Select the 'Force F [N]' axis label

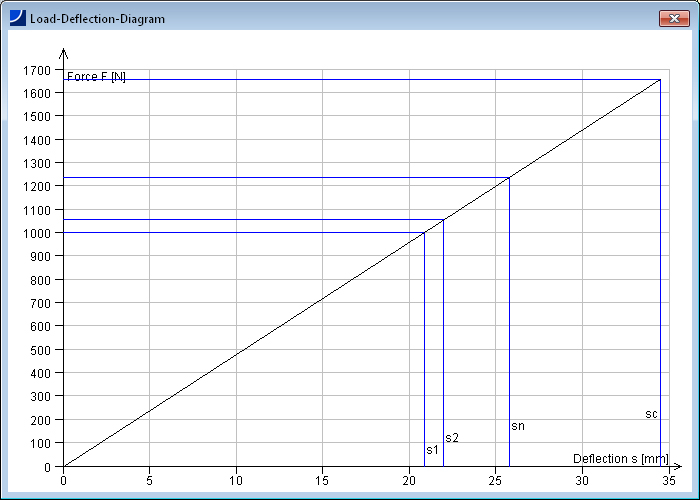coord(96,77)
